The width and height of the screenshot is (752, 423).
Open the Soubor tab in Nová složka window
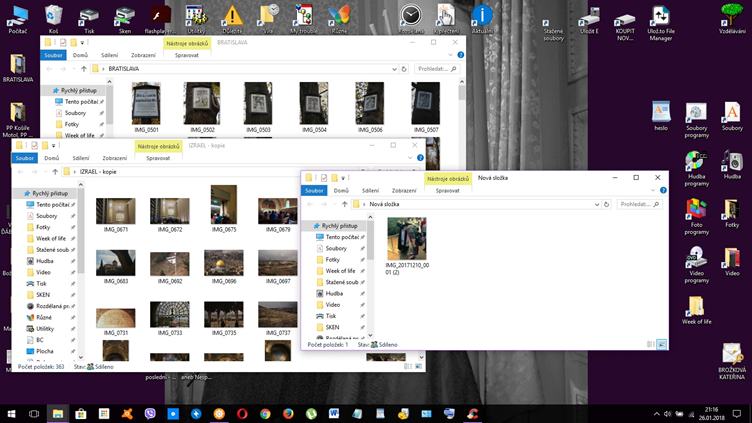click(314, 190)
